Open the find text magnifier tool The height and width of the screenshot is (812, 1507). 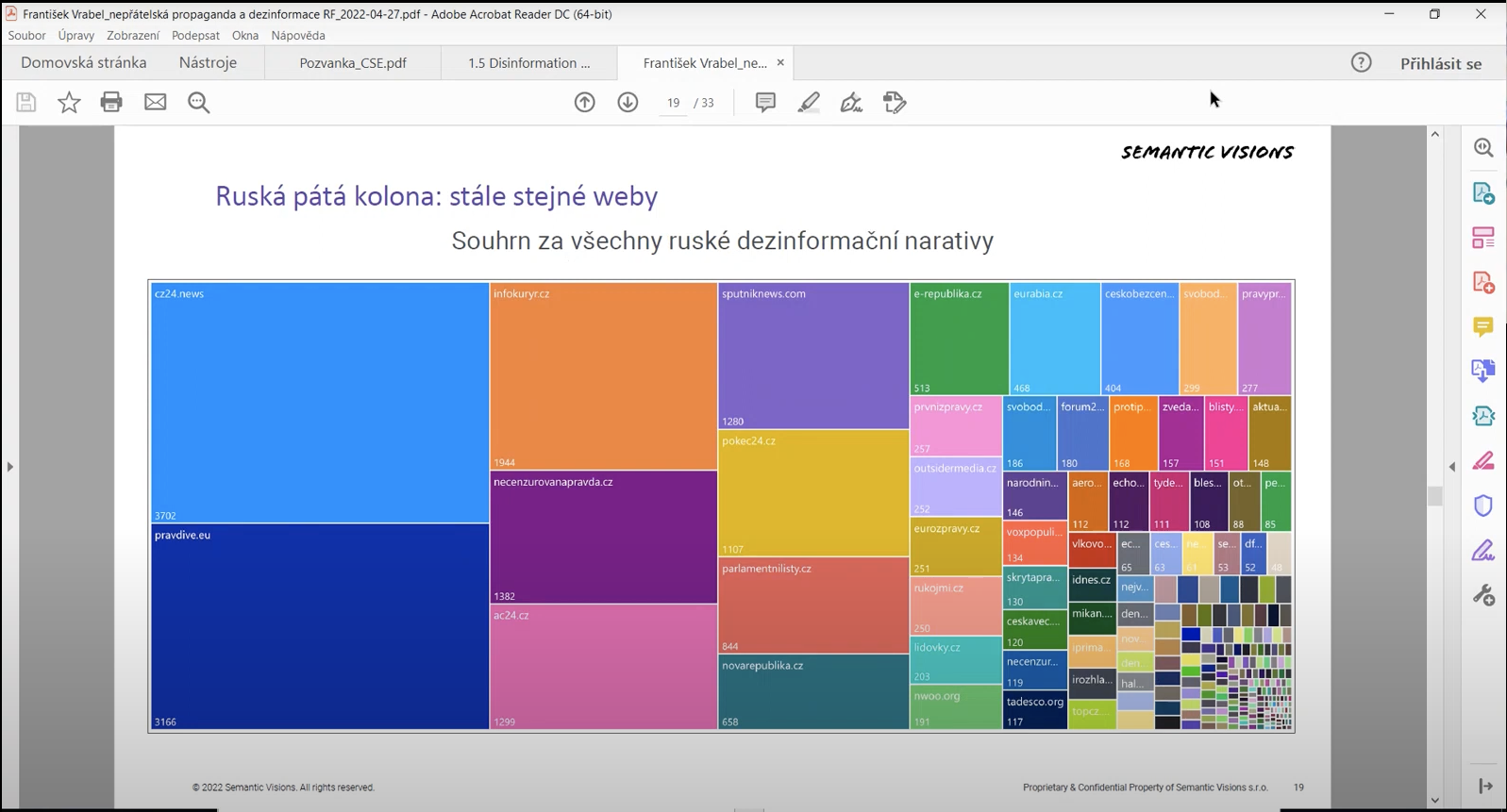pyautogui.click(x=198, y=102)
